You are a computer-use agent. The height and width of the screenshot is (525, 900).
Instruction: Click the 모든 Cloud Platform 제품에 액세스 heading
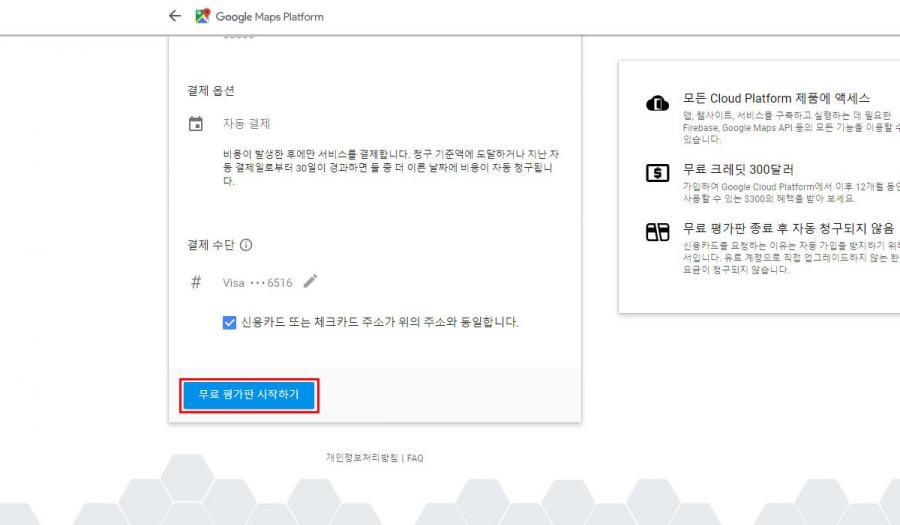[x=776, y=98]
